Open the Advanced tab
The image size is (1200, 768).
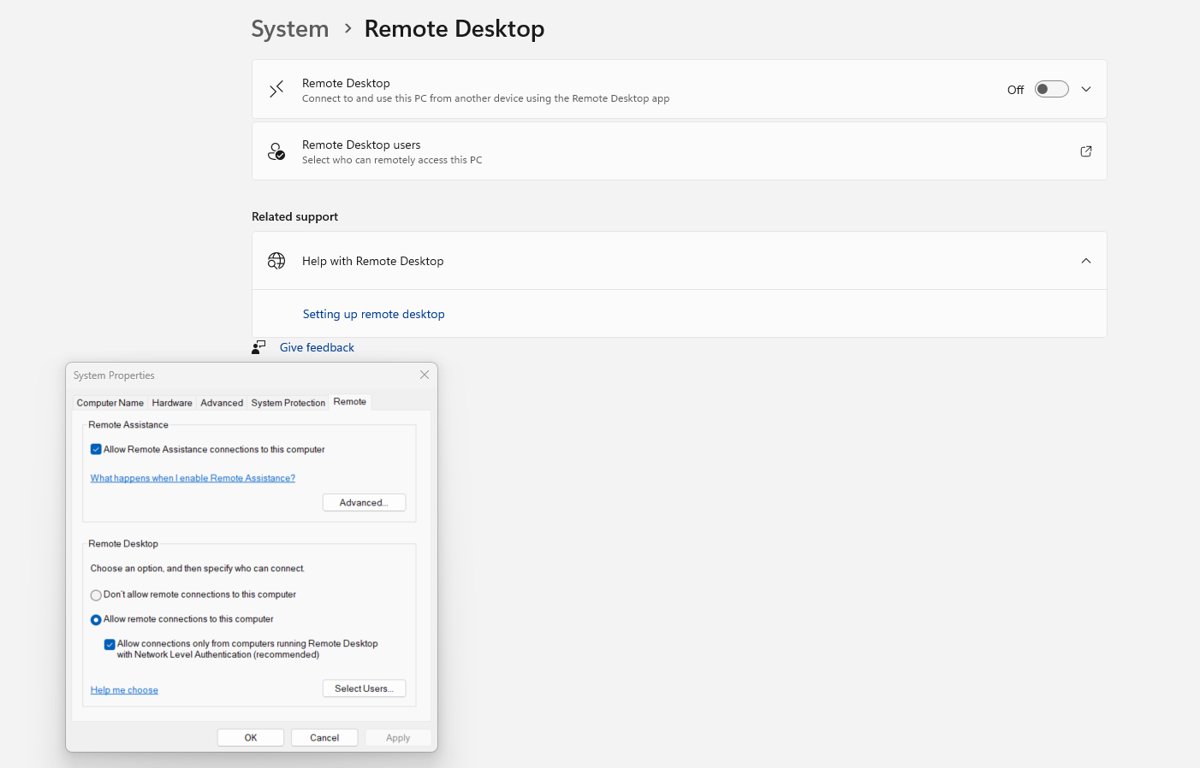point(221,403)
